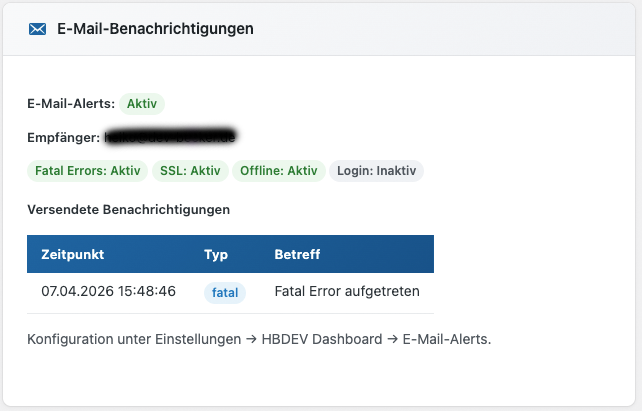
Task: Select the blurred recipient email address
Action: [x=169, y=136]
